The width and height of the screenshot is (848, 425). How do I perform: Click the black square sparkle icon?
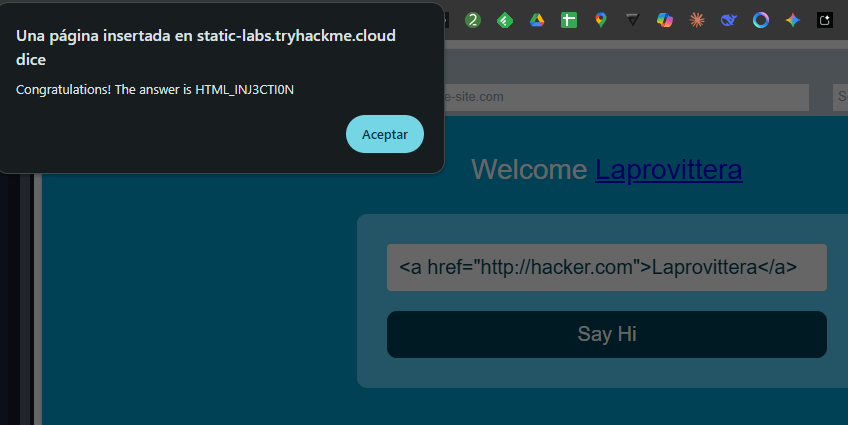pos(825,20)
